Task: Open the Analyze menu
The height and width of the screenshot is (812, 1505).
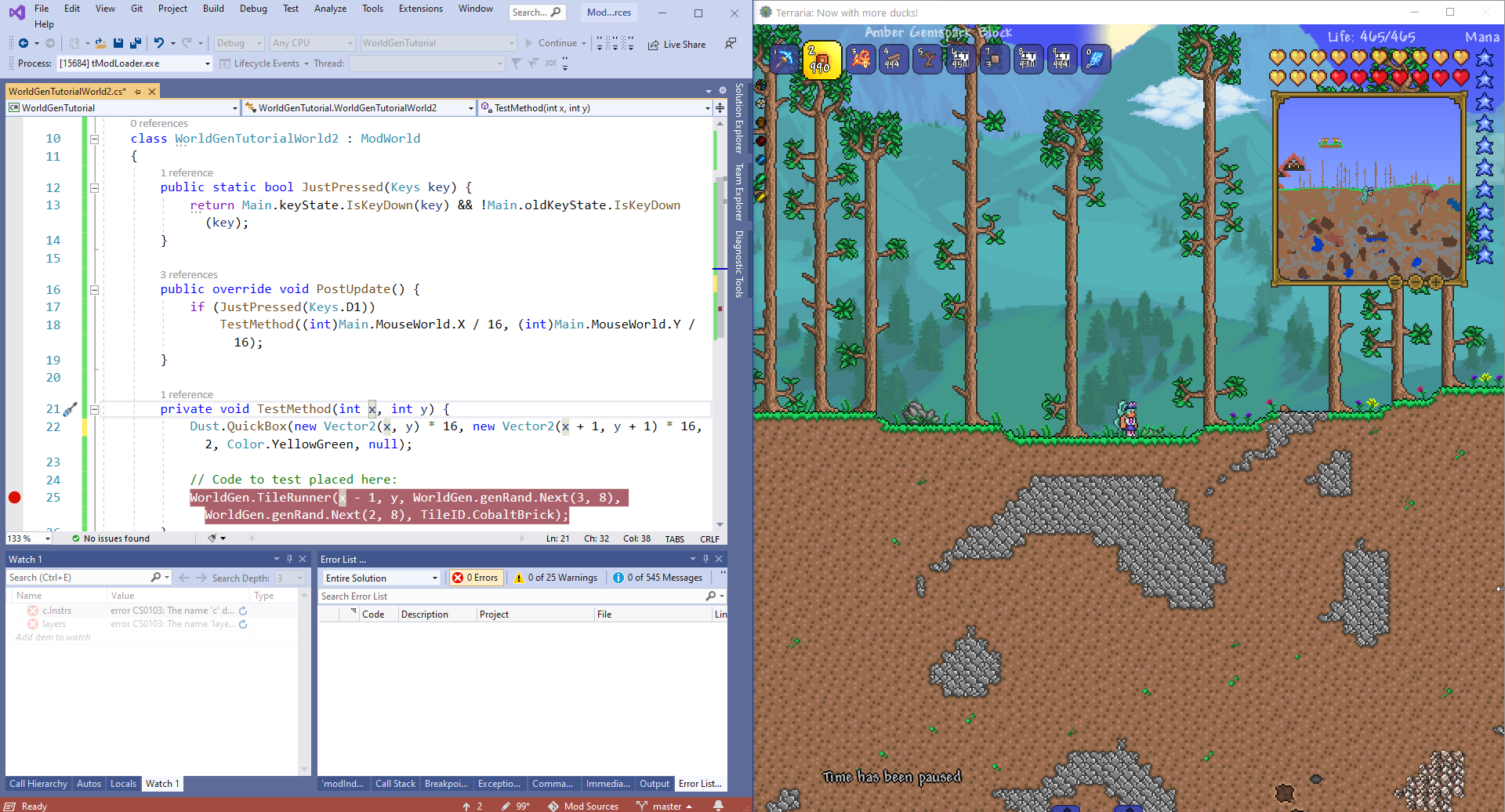Action: [x=330, y=9]
